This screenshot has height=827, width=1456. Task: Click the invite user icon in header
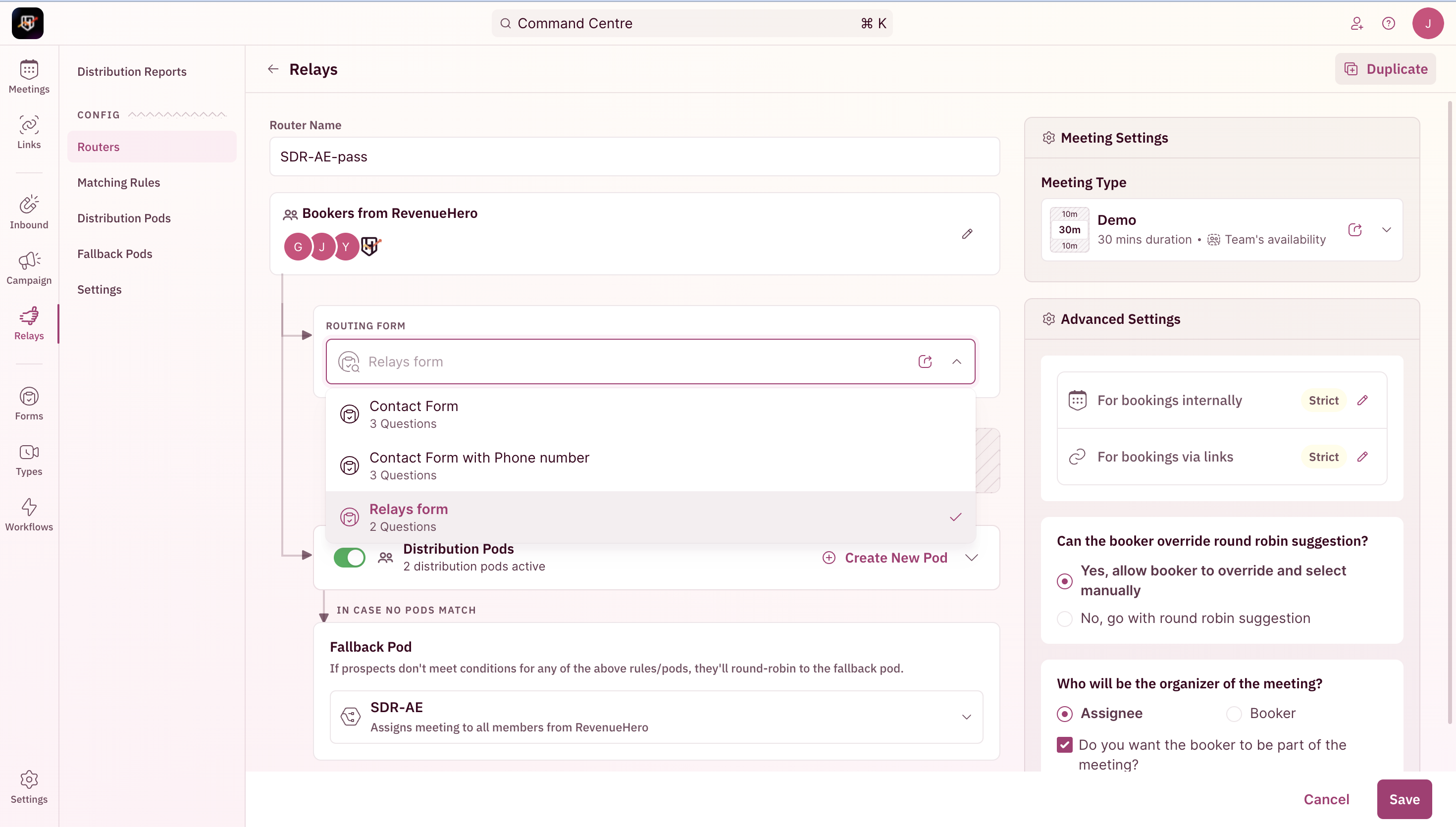1356,23
